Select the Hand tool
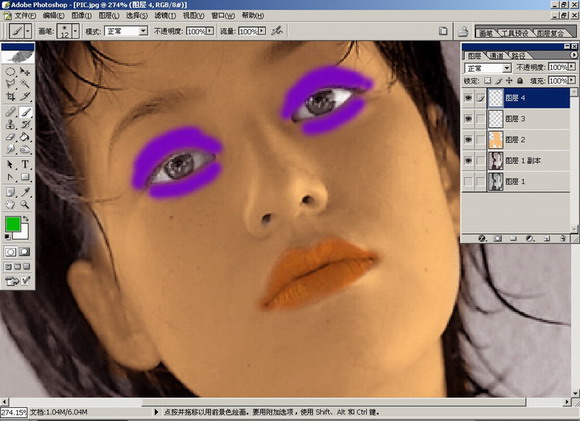580x421 pixels. coord(11,204)
